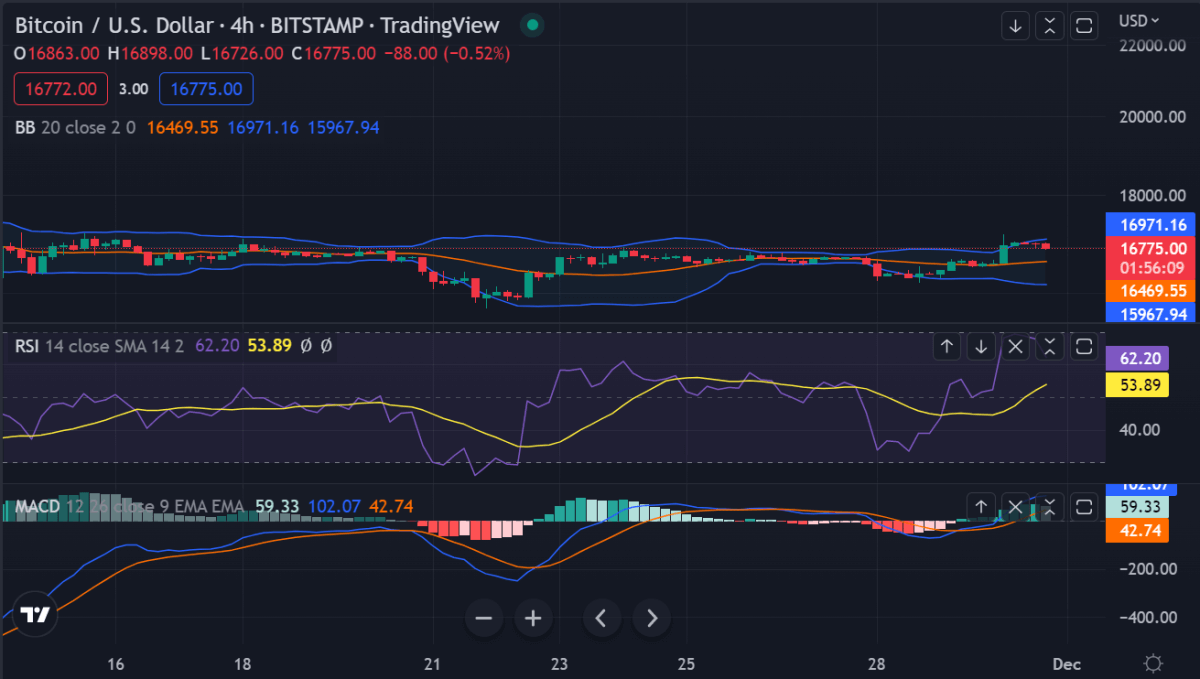1200x679 pixels.
Task: Zoom out the chart with minus button
Action: [484, 618]
